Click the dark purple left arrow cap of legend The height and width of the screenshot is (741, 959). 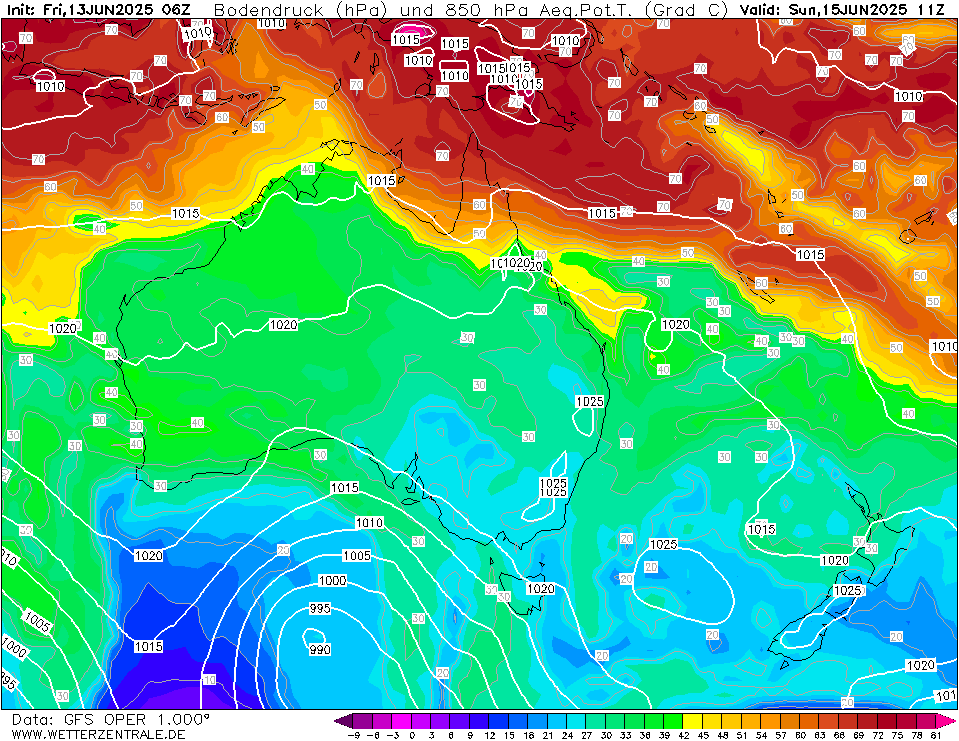pos(344,721)
